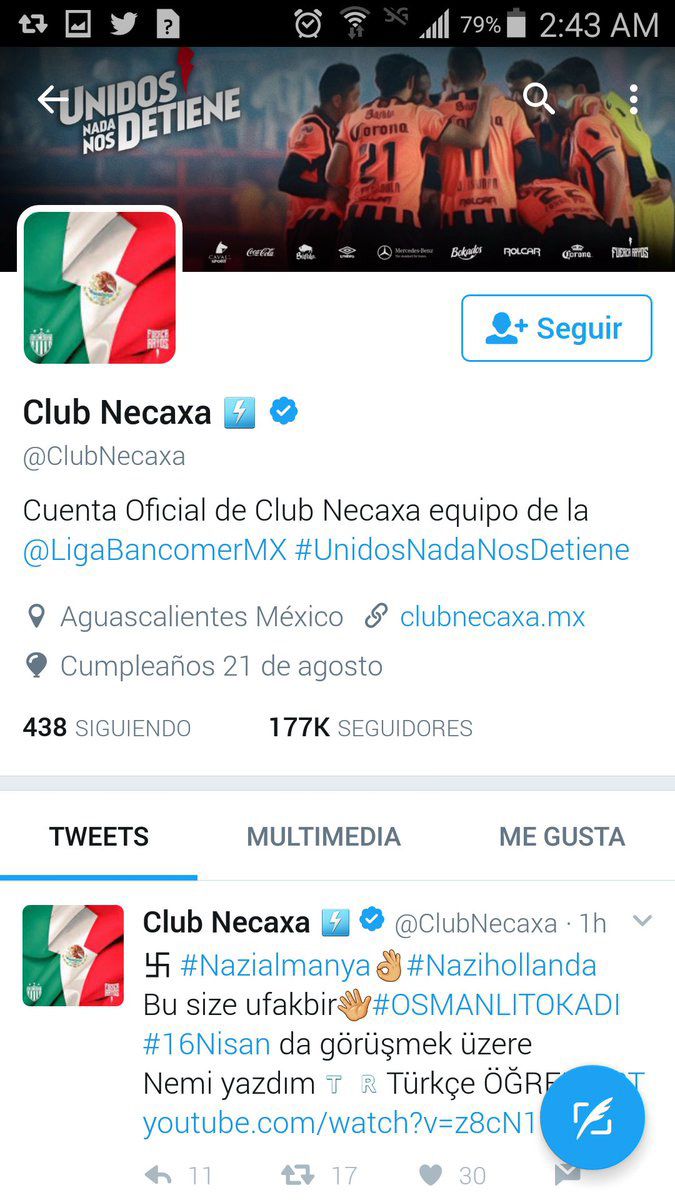Open the @LigaBancomerMX mention link
This screenshot has height=1200, width=675.
pos(155,549)
